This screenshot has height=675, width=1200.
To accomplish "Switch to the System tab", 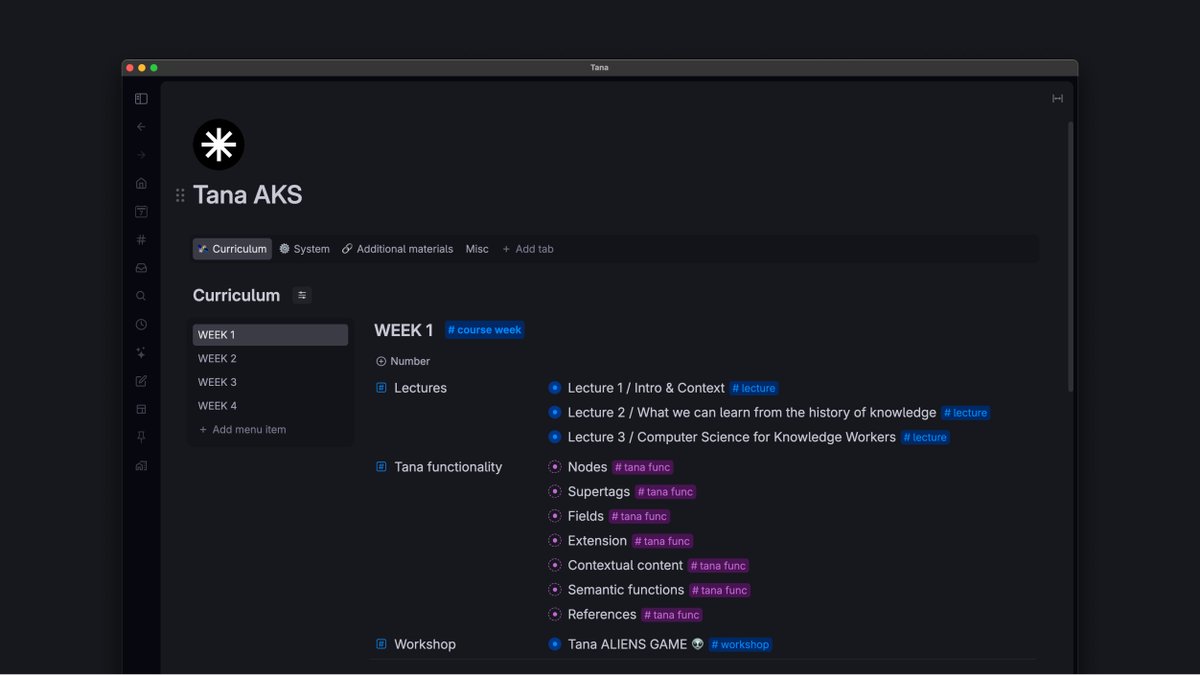I will (304, 249).
